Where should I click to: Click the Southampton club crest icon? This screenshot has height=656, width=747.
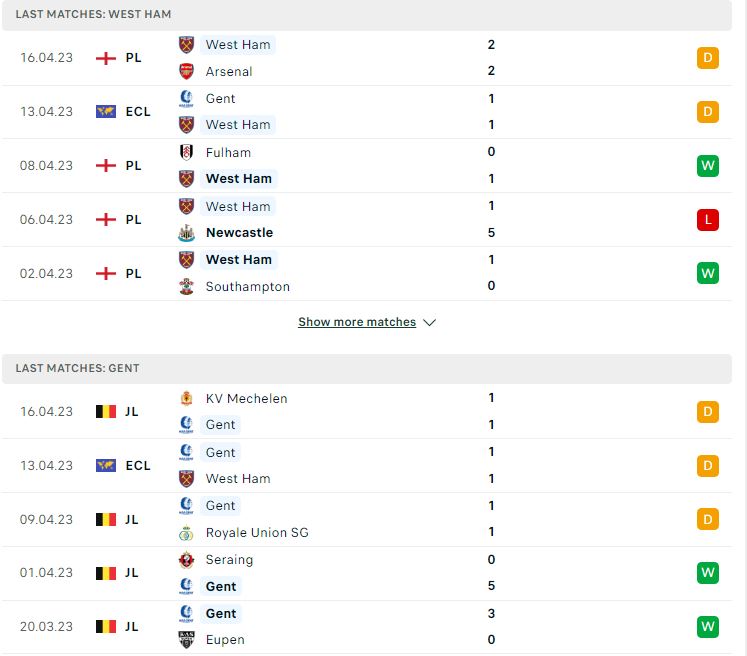pos(186,286)
